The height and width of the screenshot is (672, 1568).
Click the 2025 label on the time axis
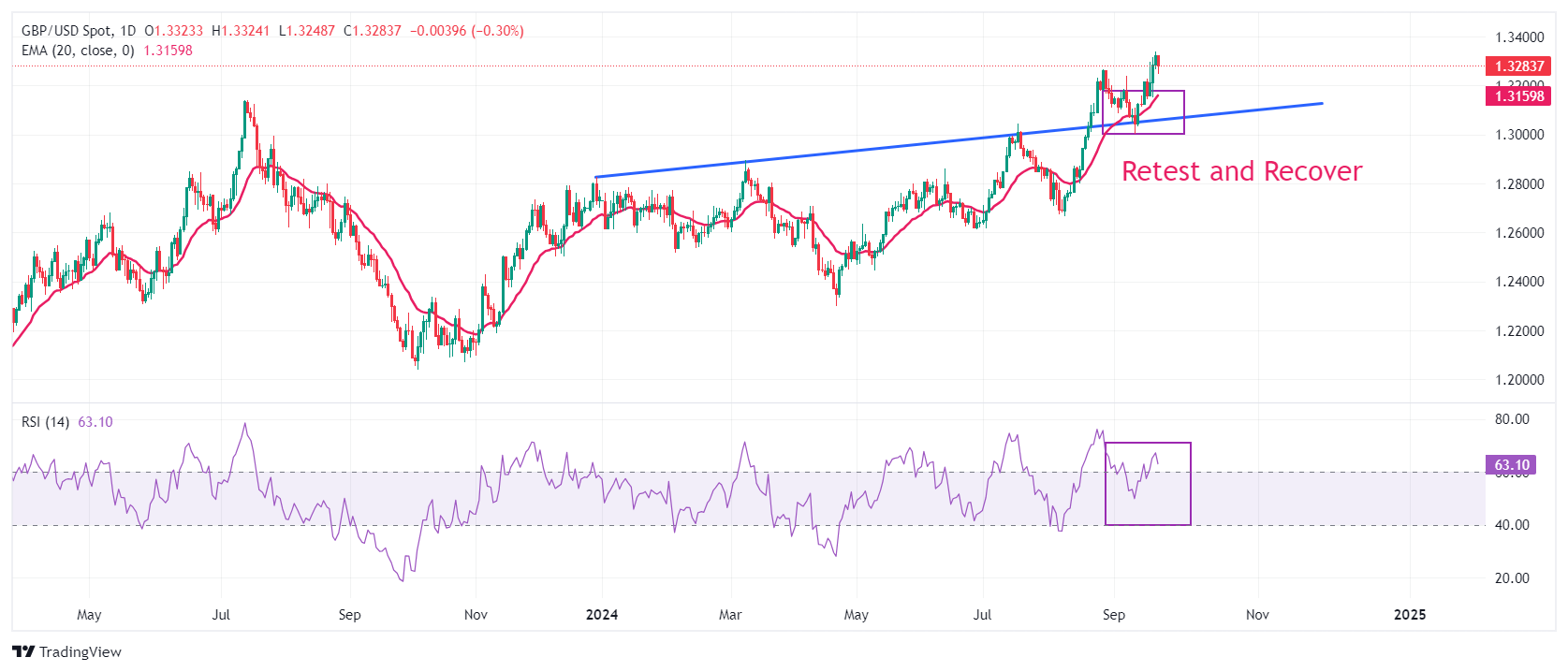pyautogui.click(x=1409, y=615)
